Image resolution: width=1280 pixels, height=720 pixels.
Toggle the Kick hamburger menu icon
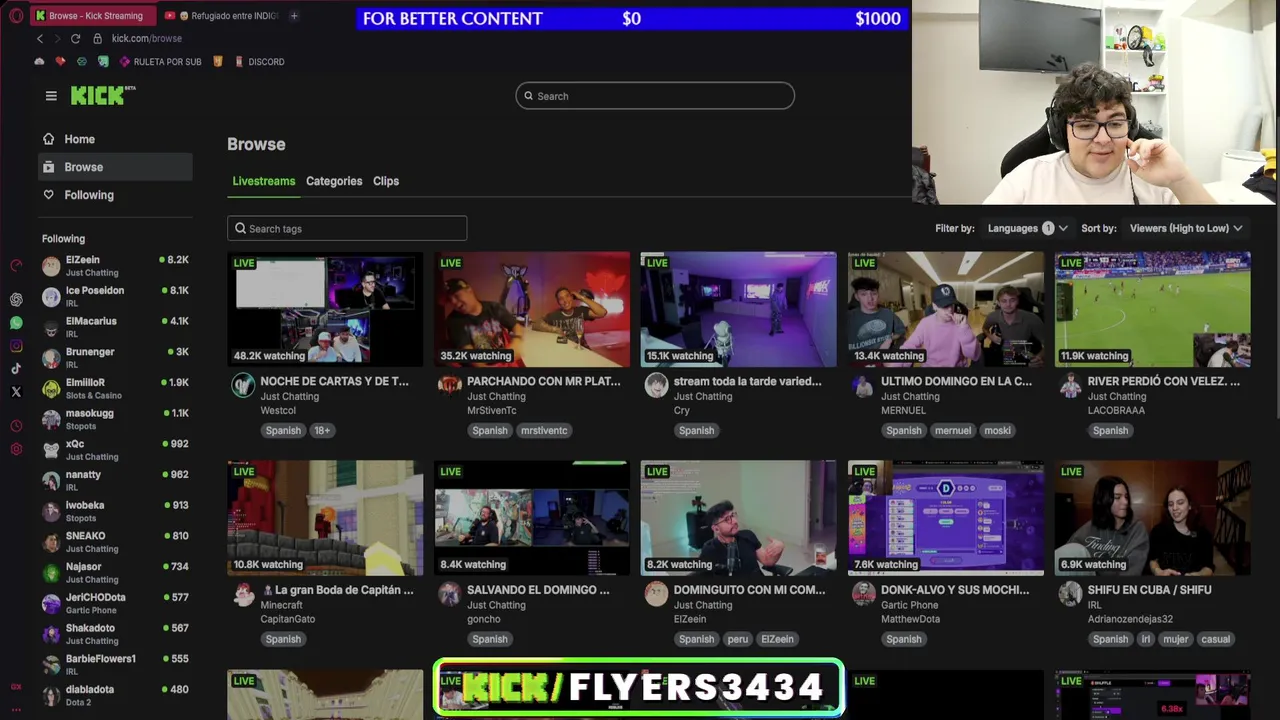coord(51,96)
